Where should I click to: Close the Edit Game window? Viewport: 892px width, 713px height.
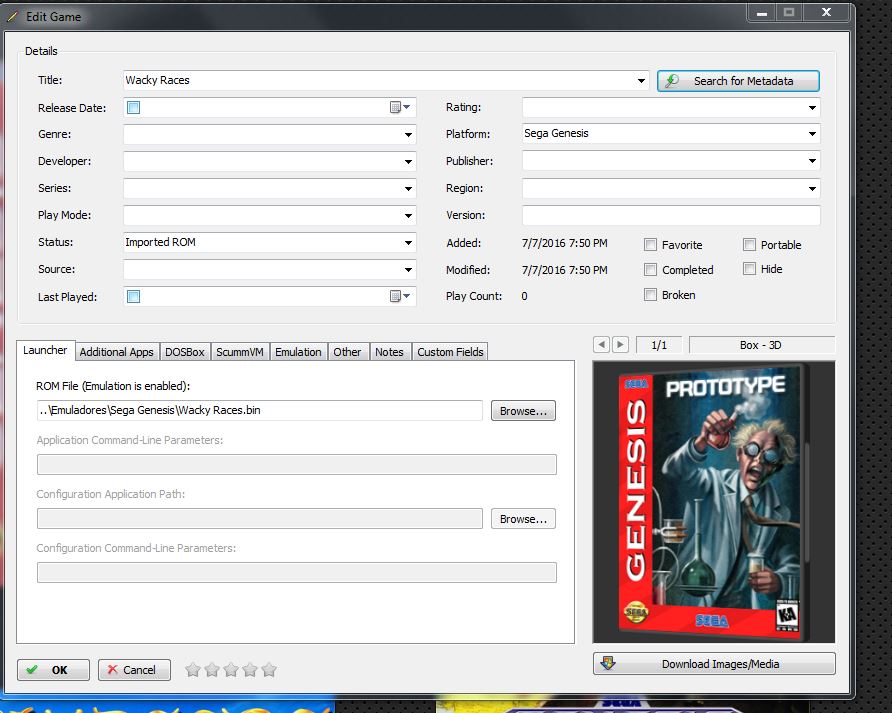pyautogui.click(x=826, y=12)
